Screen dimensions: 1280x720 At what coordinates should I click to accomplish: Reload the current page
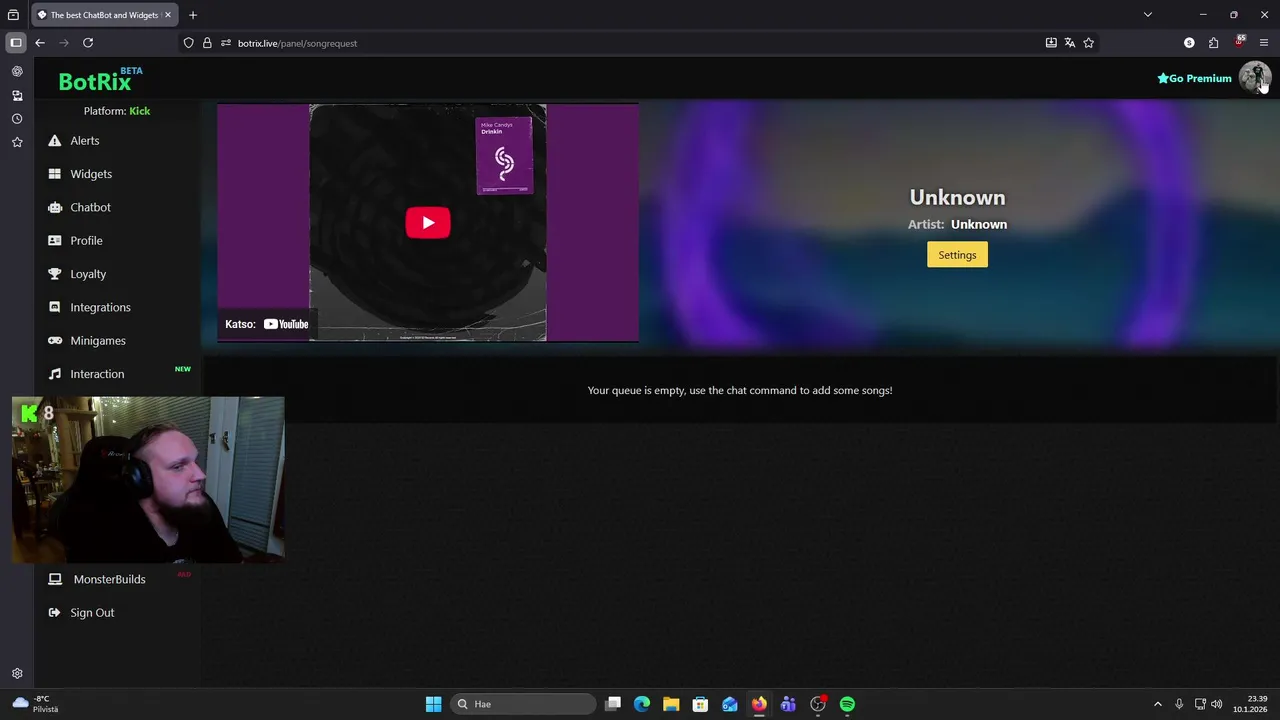(88, 43)
